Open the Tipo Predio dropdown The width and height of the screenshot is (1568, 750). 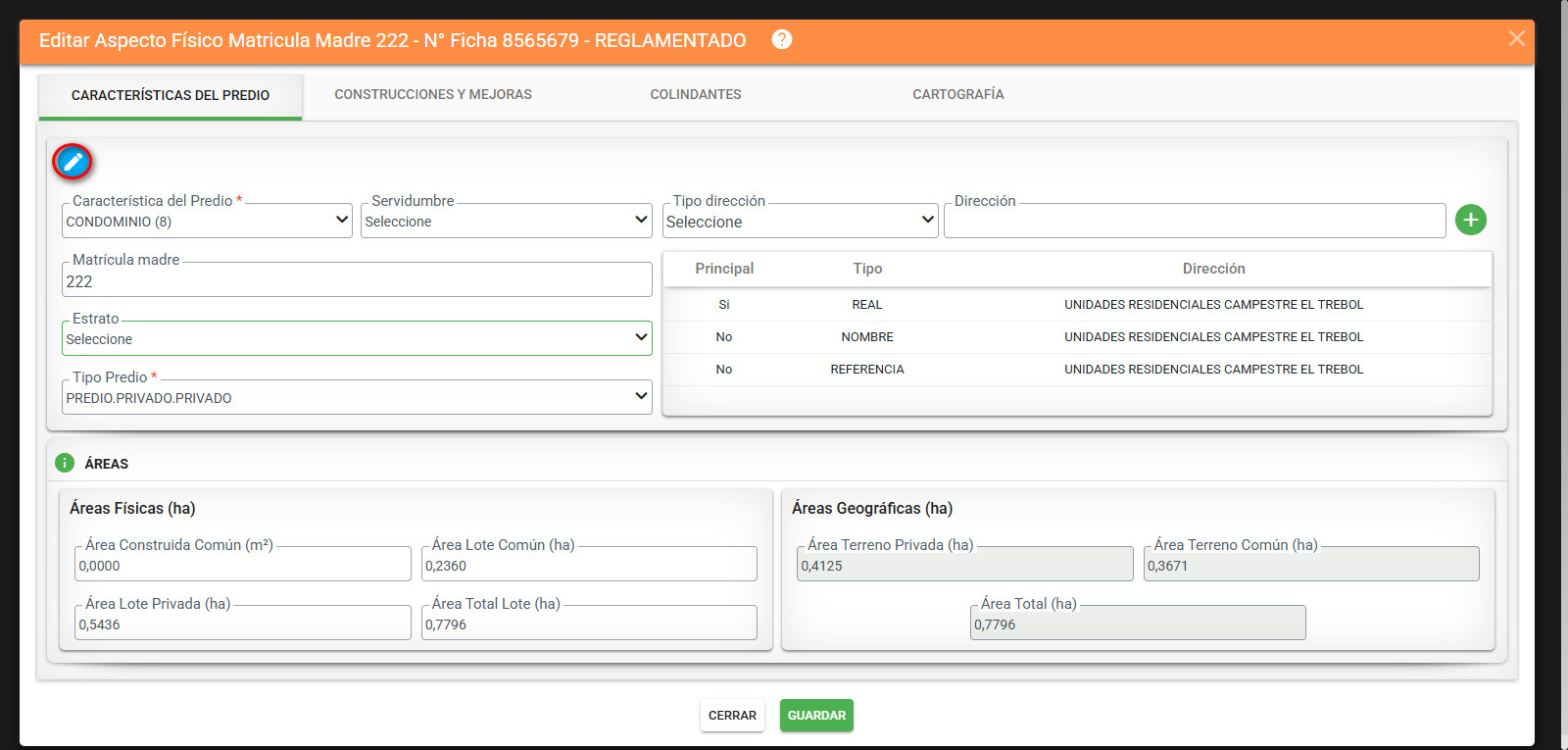(x=357, y=397)
